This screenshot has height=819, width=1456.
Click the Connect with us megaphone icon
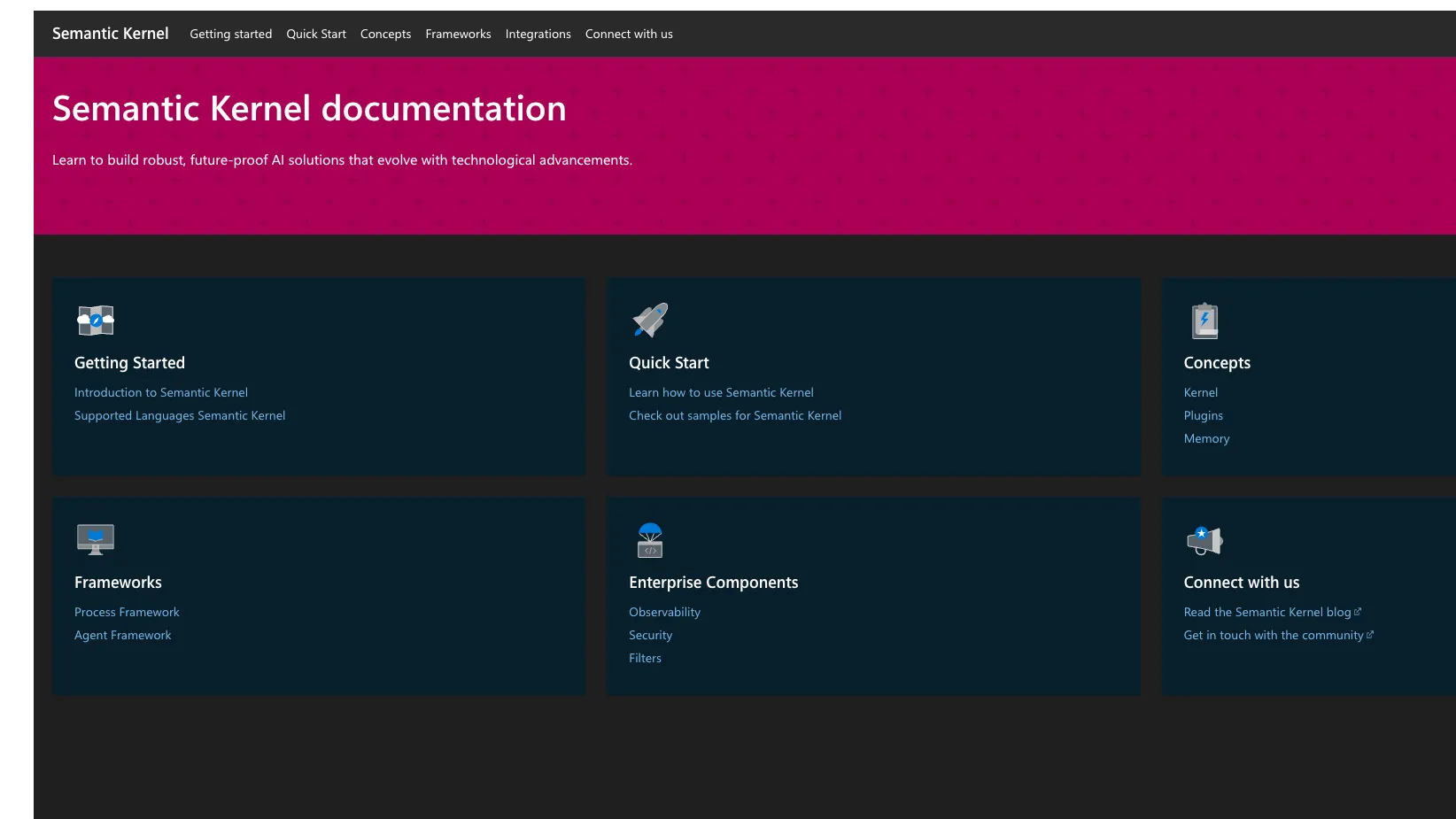click(1204, 540)
